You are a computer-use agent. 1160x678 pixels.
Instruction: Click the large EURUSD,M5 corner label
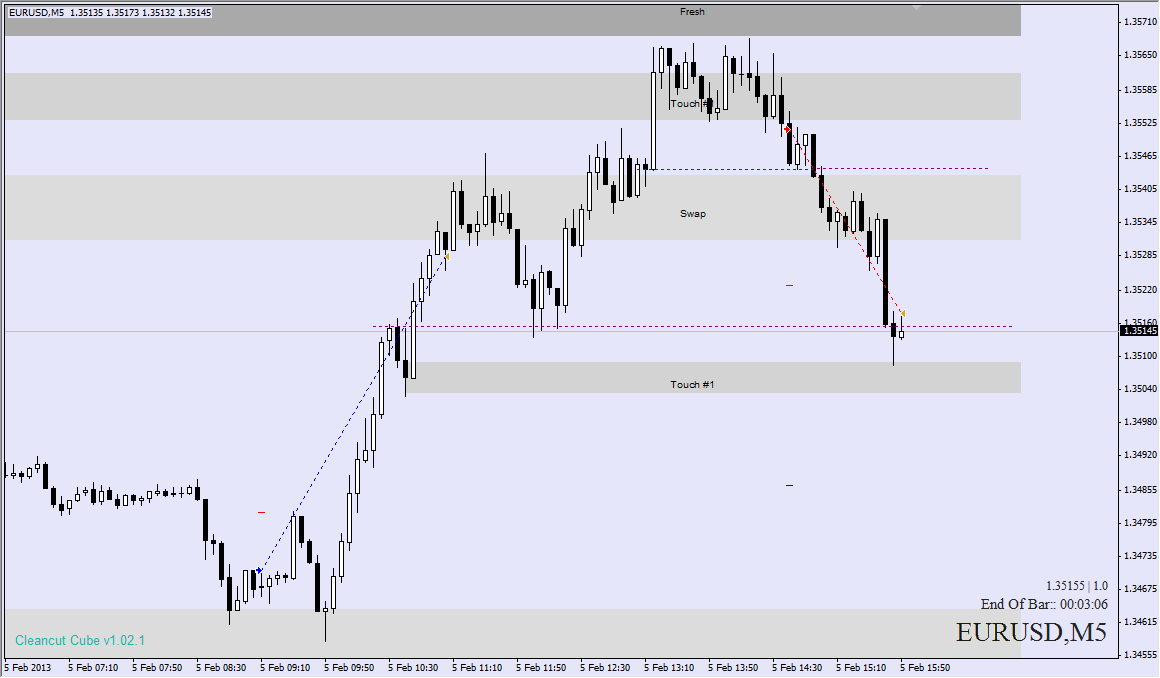point(1031,633)
